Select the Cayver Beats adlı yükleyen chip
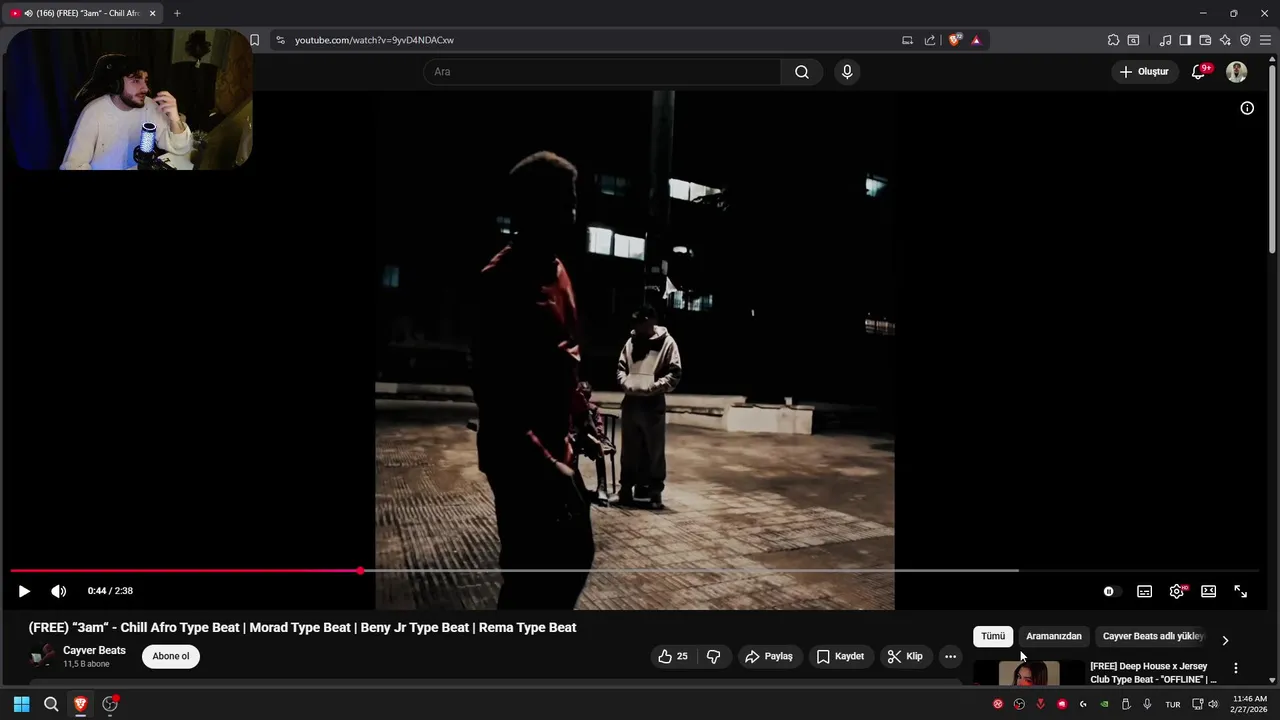 1153,636
